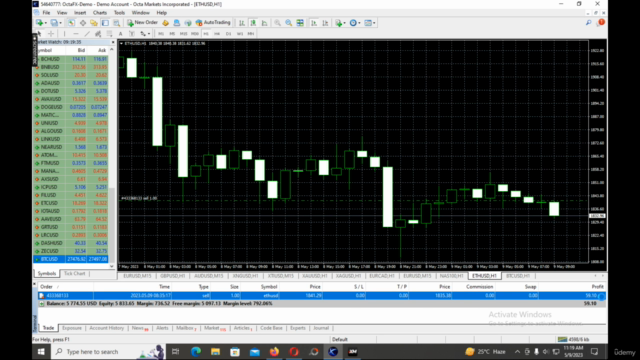Switch chart to Bar Chart
This screenshot has height=360, width=640.
(x=242, y=23)
